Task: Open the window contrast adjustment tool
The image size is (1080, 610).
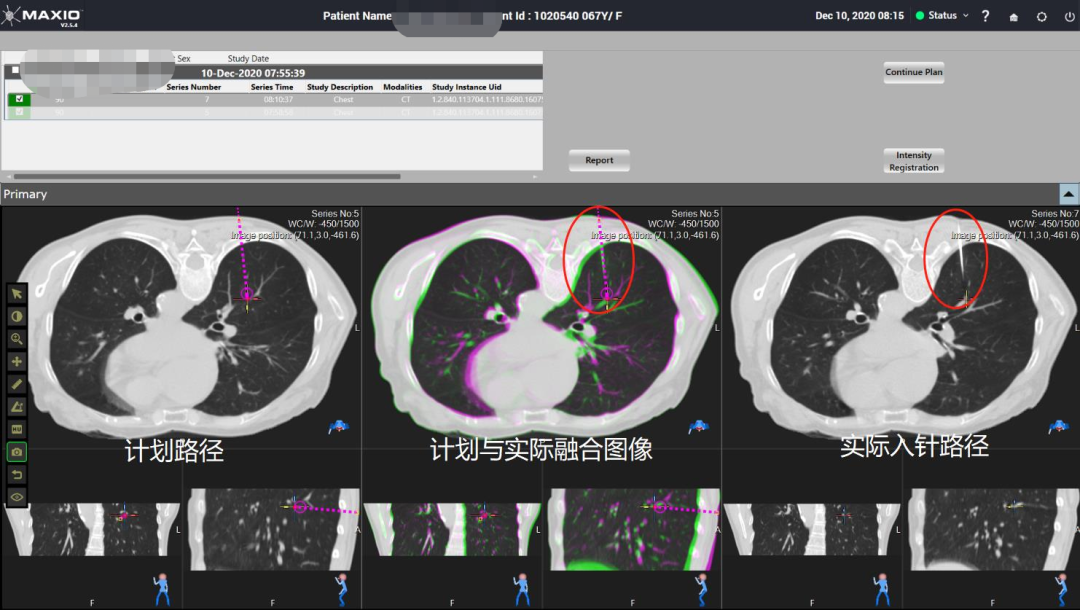Action: click(x=17, y=317)
